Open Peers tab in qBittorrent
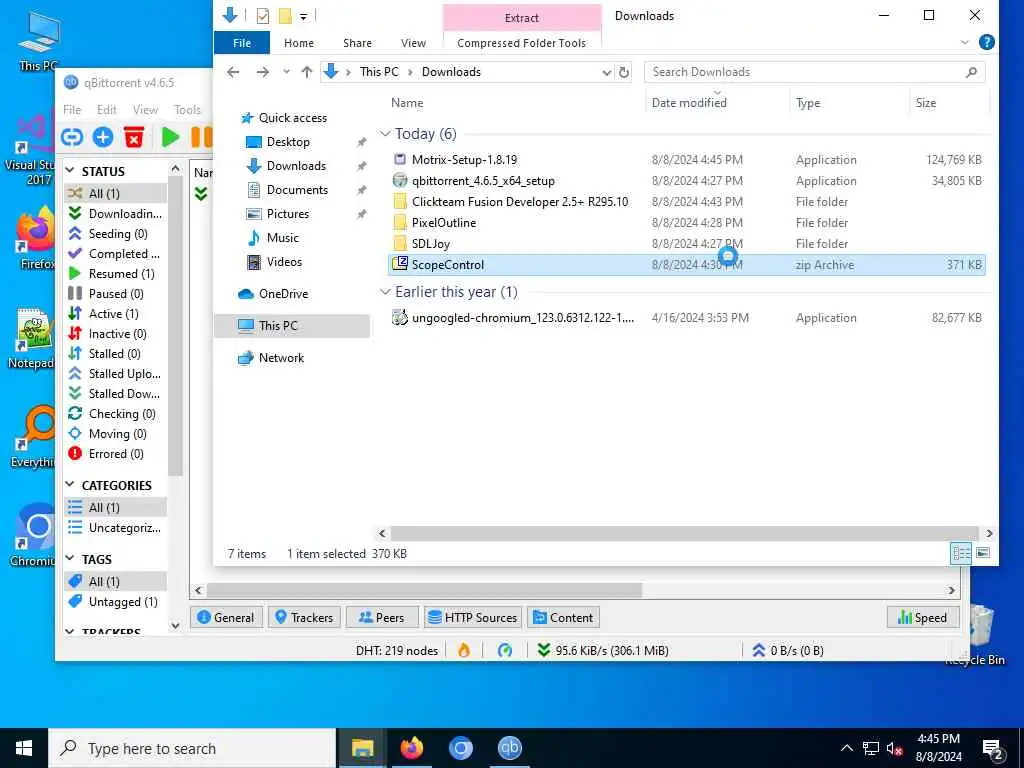This screenshot has width=1024, height=768. [x=382, y=617]
